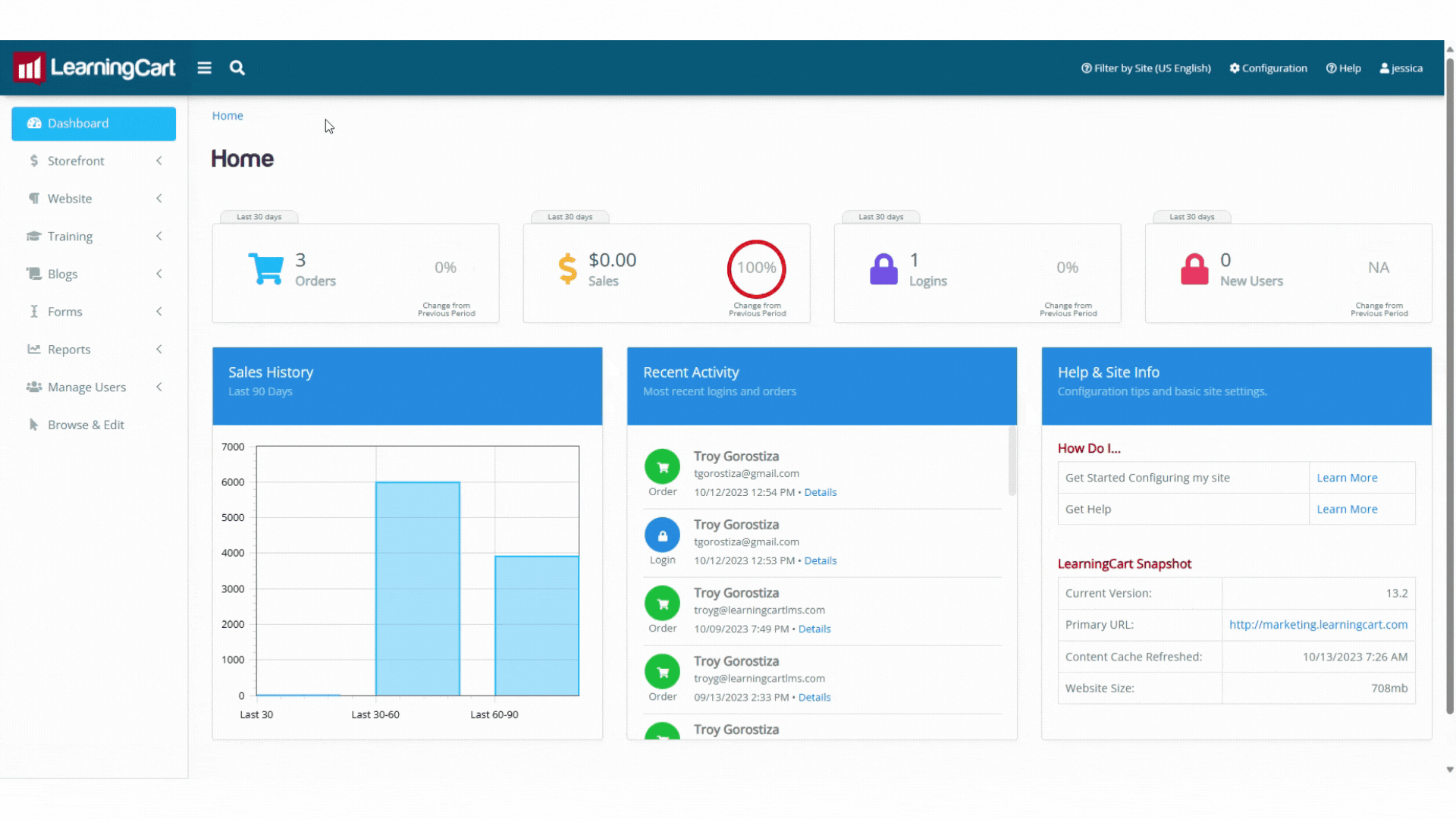Select Dashboard in the sidebar

[93, 123]
